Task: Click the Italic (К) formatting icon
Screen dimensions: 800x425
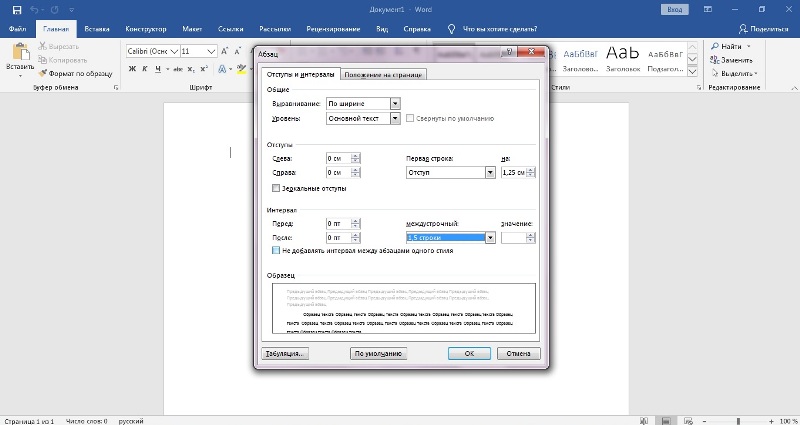Action: coord(145,69)
